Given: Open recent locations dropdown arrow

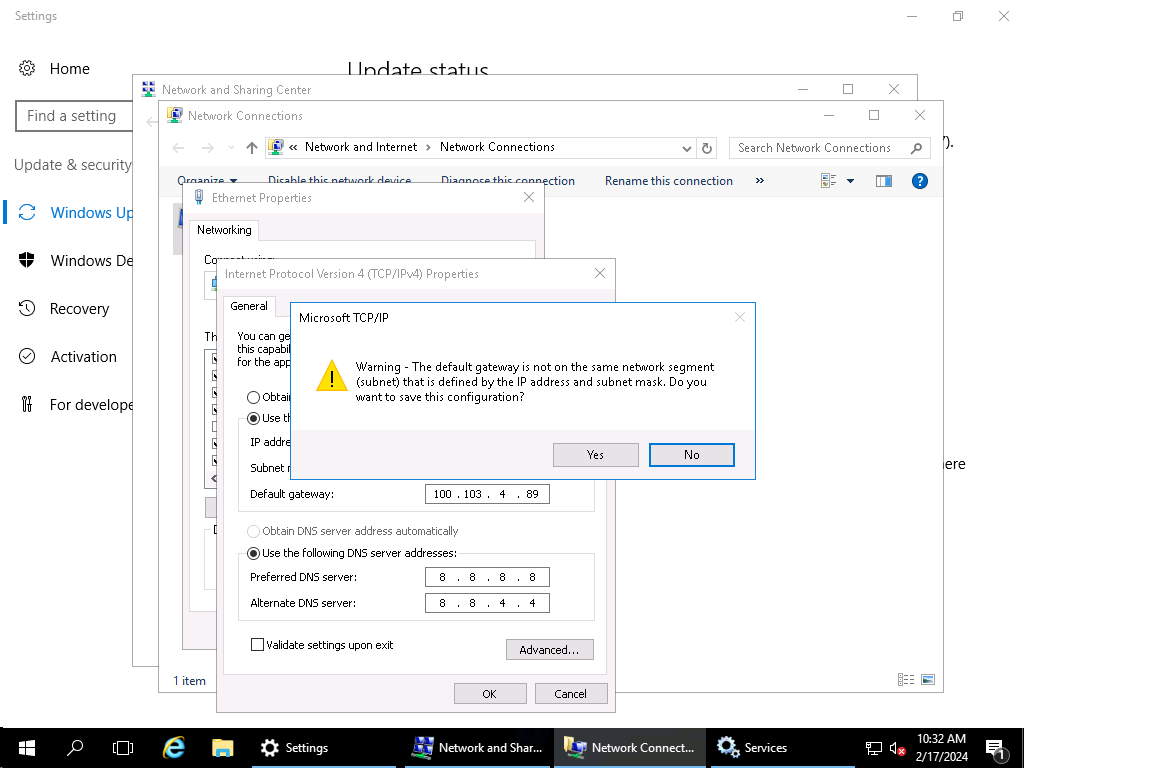Looking at the screenshot, I should 231,148.
